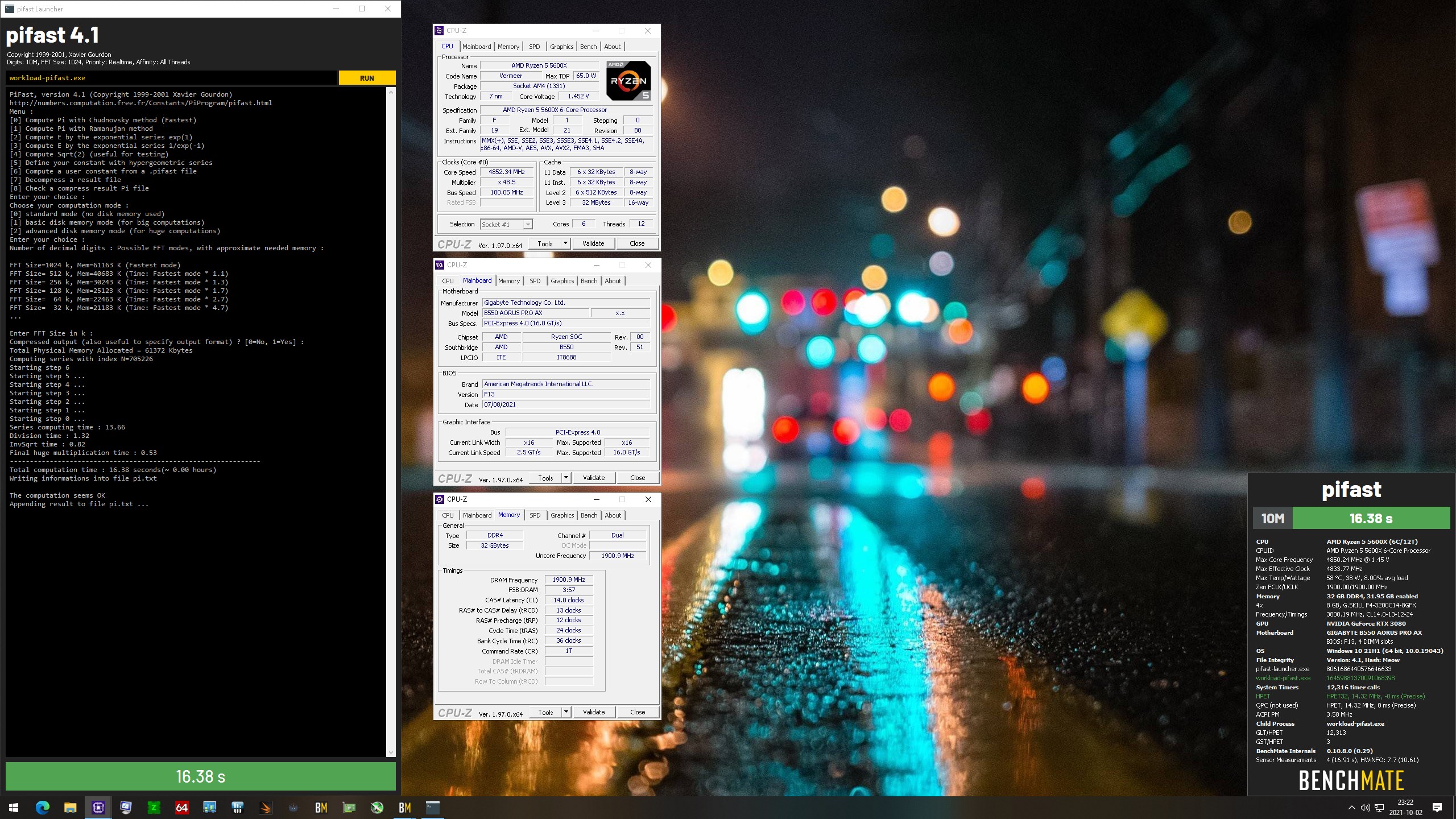This screenshot has height=819, width=1456.
Task: Click the Core Speed value 4852.34 MHz
Action: 507,172
